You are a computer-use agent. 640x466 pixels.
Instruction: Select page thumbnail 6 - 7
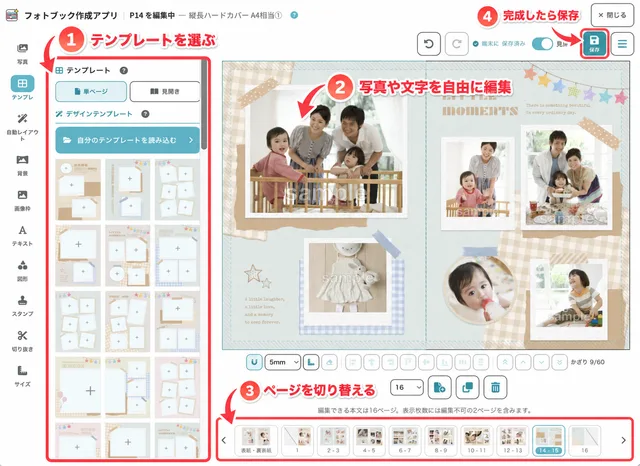(x=405, y=440)
